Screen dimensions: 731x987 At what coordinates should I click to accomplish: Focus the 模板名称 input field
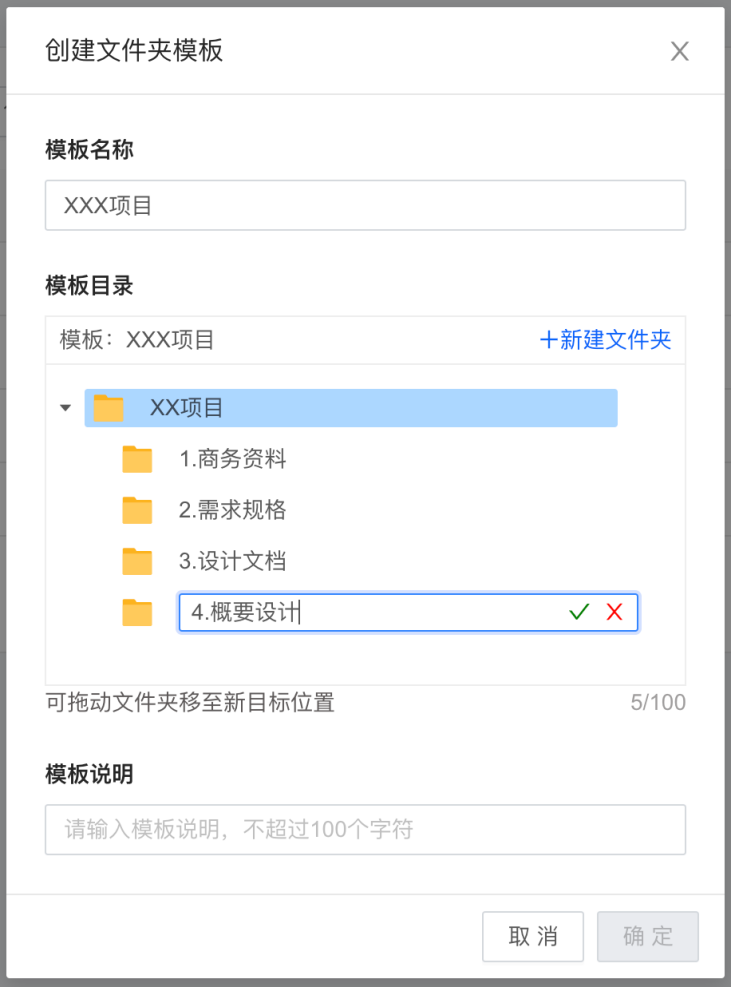(x=365, y=205)
